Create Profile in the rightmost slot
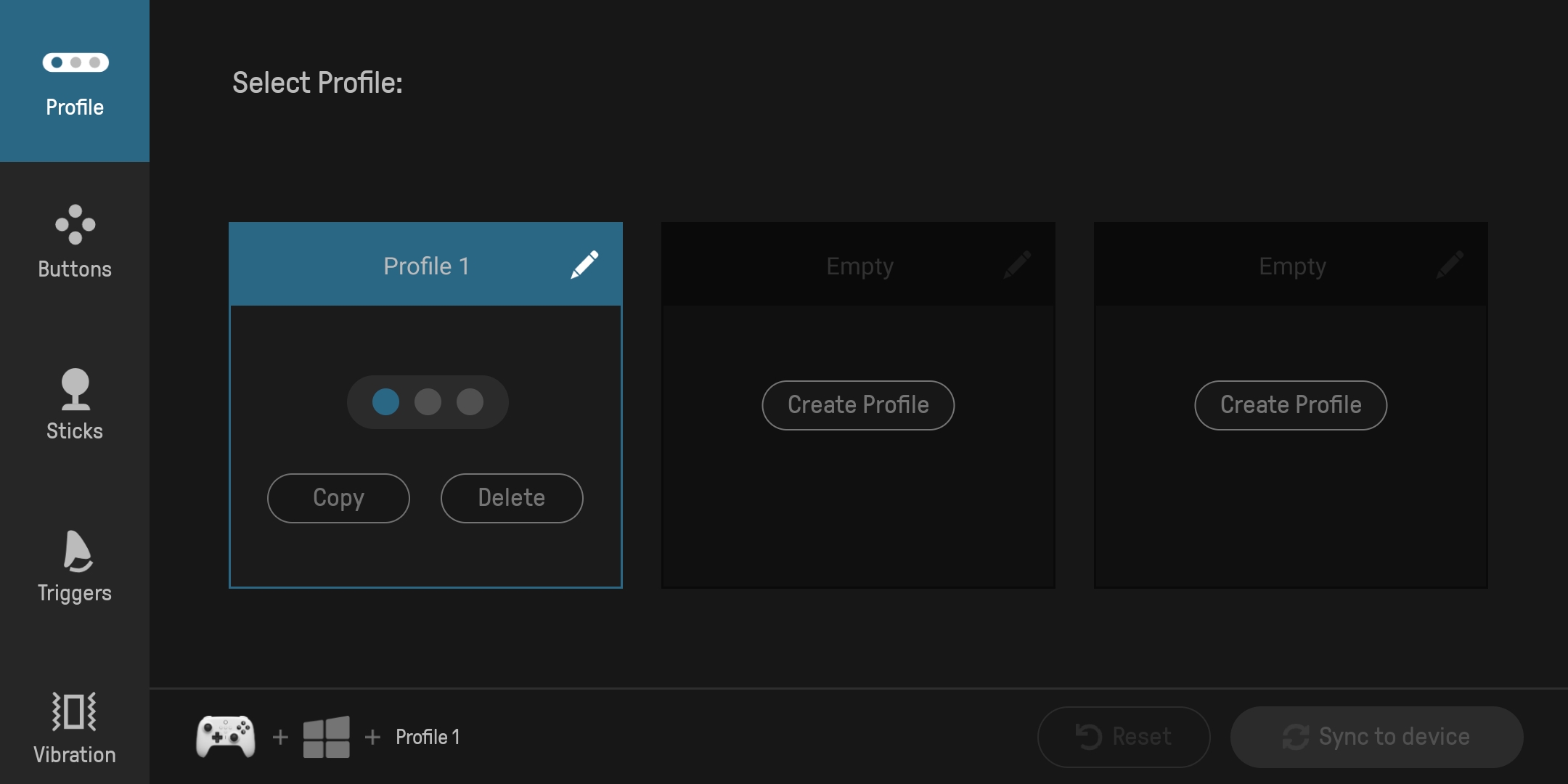Viewport: 1568px width, 784px height. click(x=1291, y=405)
